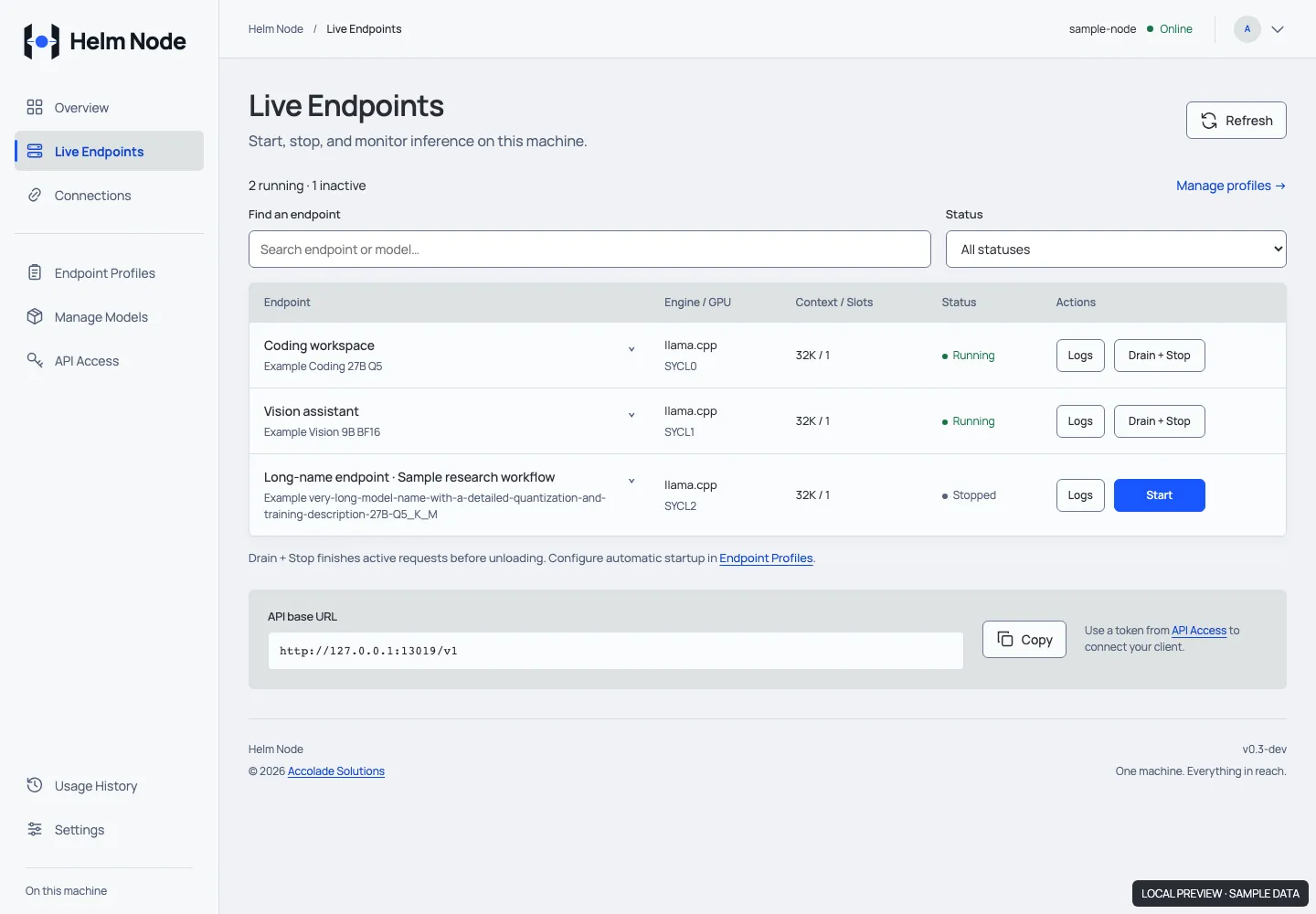
Task: Visit the Accolade Solutions footer link
Action: pyautogui.click(x=336, y=771)
